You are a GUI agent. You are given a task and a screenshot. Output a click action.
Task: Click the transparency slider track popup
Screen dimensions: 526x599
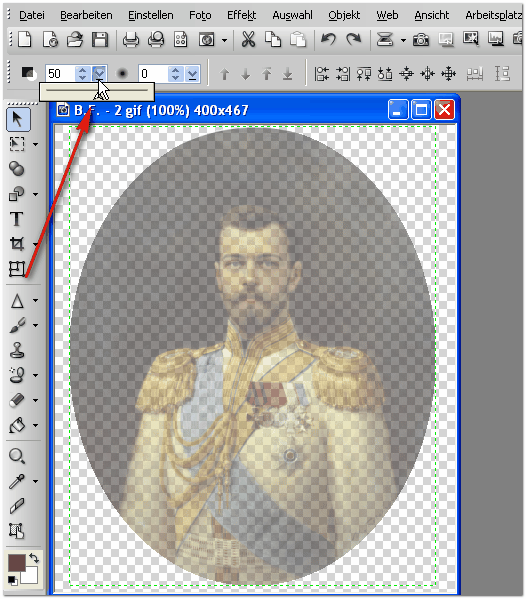pyautogui.click(x=97, y=91)
